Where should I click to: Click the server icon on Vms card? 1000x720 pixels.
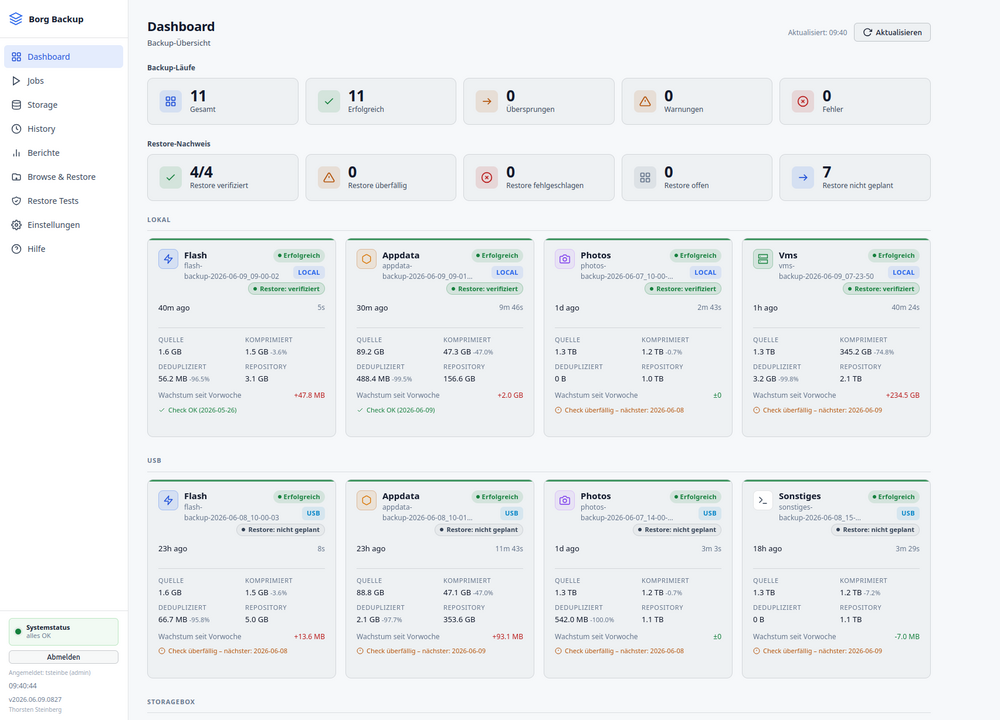coord(763,259)
